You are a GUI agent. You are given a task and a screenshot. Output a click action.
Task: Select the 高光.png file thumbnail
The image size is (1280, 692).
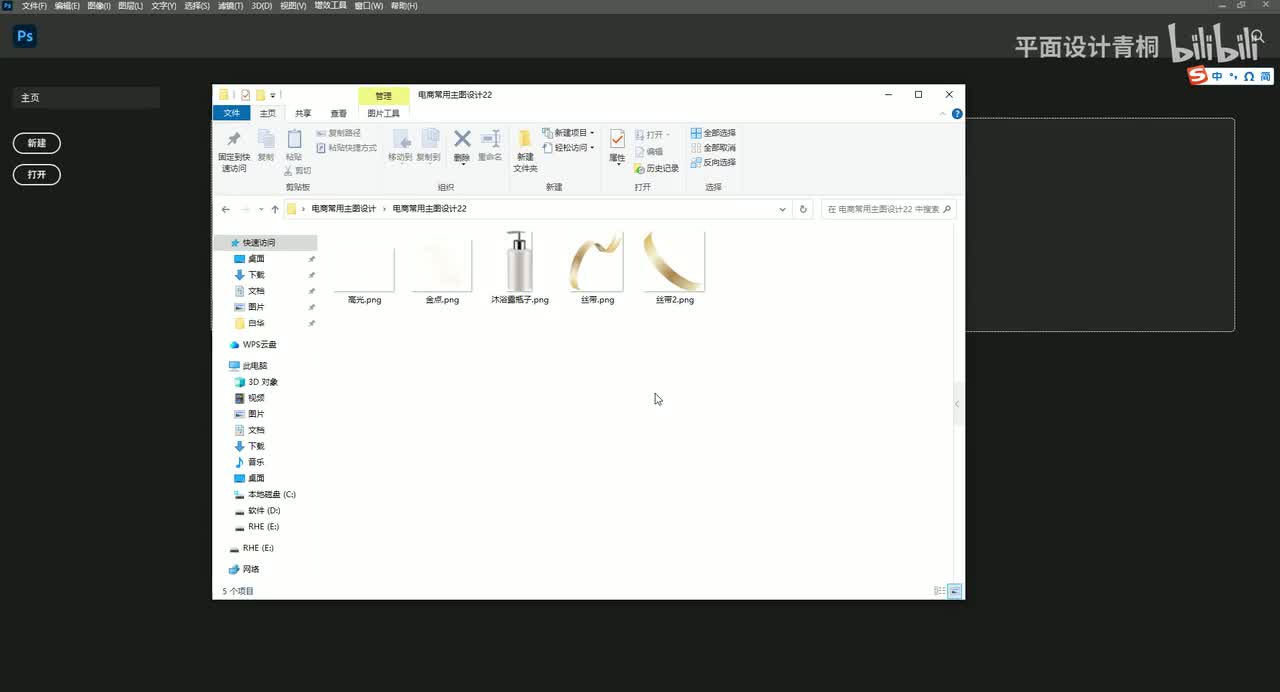(x=364, y=268)
